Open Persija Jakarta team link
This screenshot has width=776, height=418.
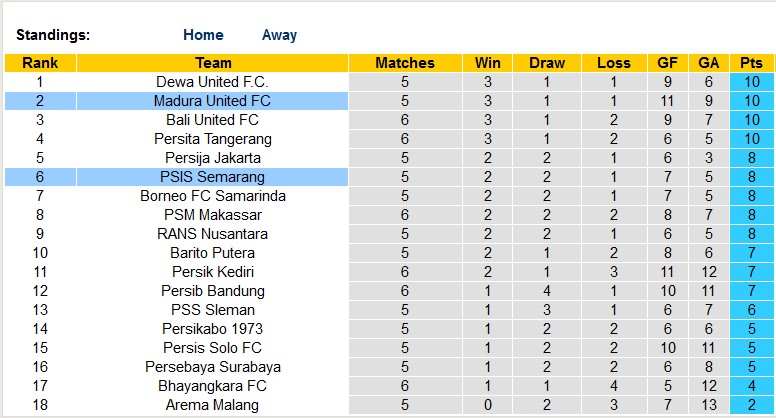tap(213, 158)
